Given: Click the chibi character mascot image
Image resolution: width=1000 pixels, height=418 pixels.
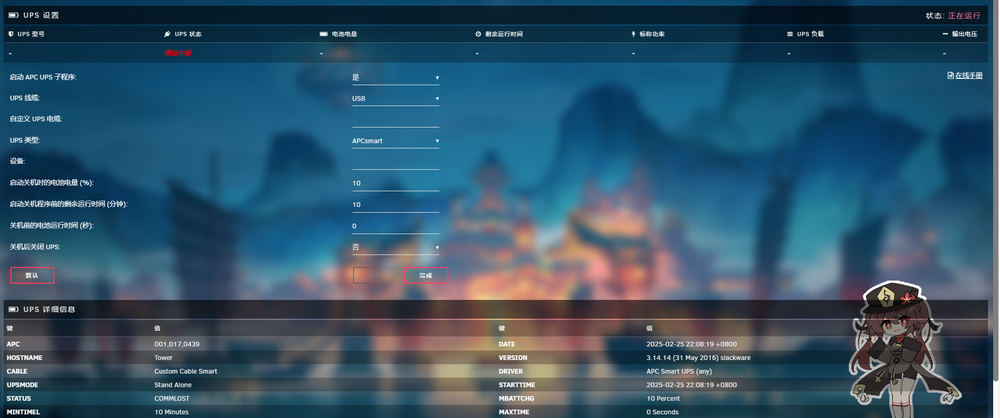Looking at the screenshot, I should tap(906, 349).
